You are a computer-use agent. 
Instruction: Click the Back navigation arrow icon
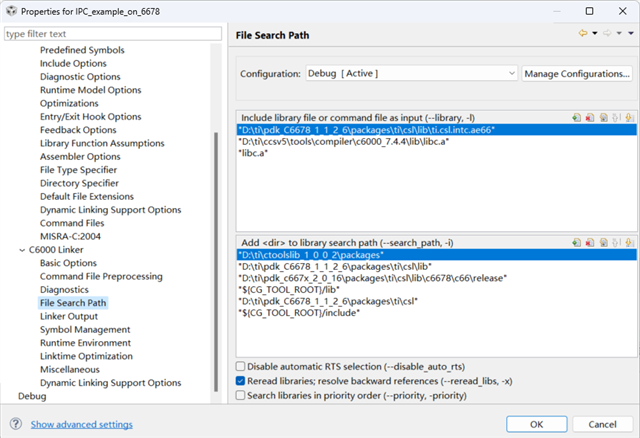[x=582, y=34]
